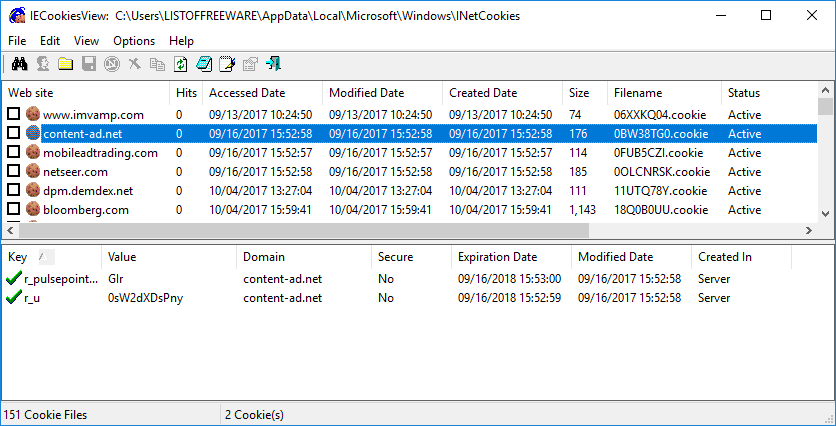Click the bloomberg.com size value 1,143
This screenshot has height=426, width=836.
click(582, 210)
